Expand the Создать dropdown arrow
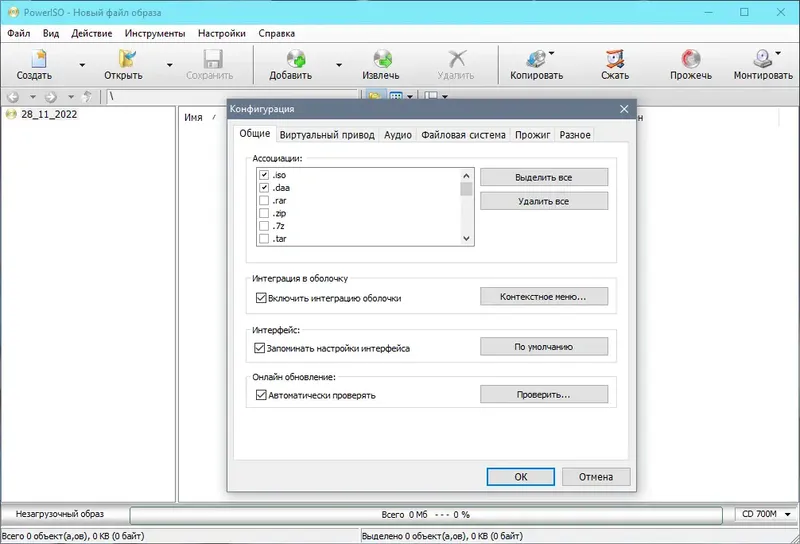Image resolution: width=800 pixels, height=544 pixels. point(82,65)
